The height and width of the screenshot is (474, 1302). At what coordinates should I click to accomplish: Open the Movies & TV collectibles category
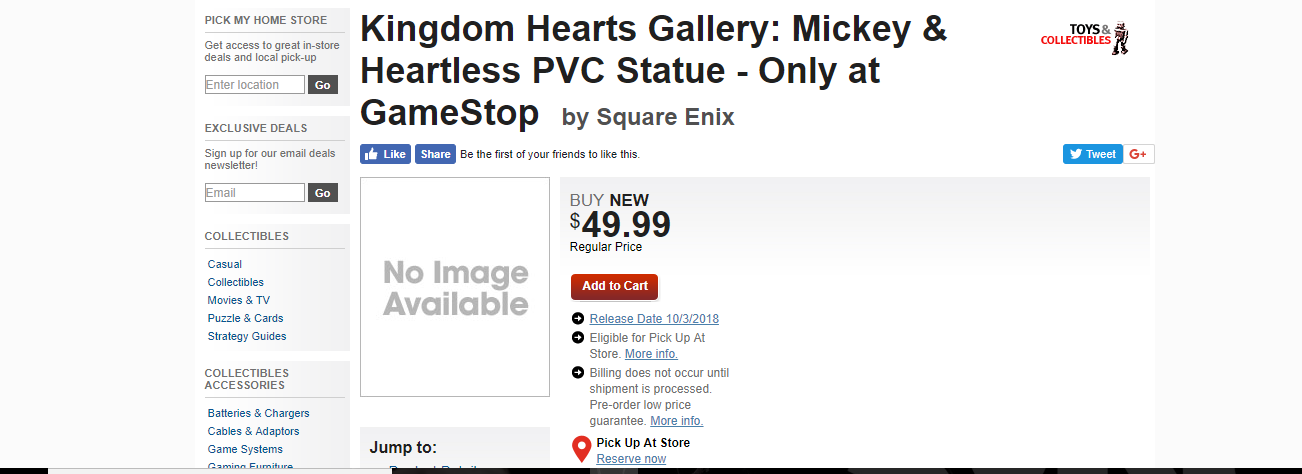click(239, 300)
